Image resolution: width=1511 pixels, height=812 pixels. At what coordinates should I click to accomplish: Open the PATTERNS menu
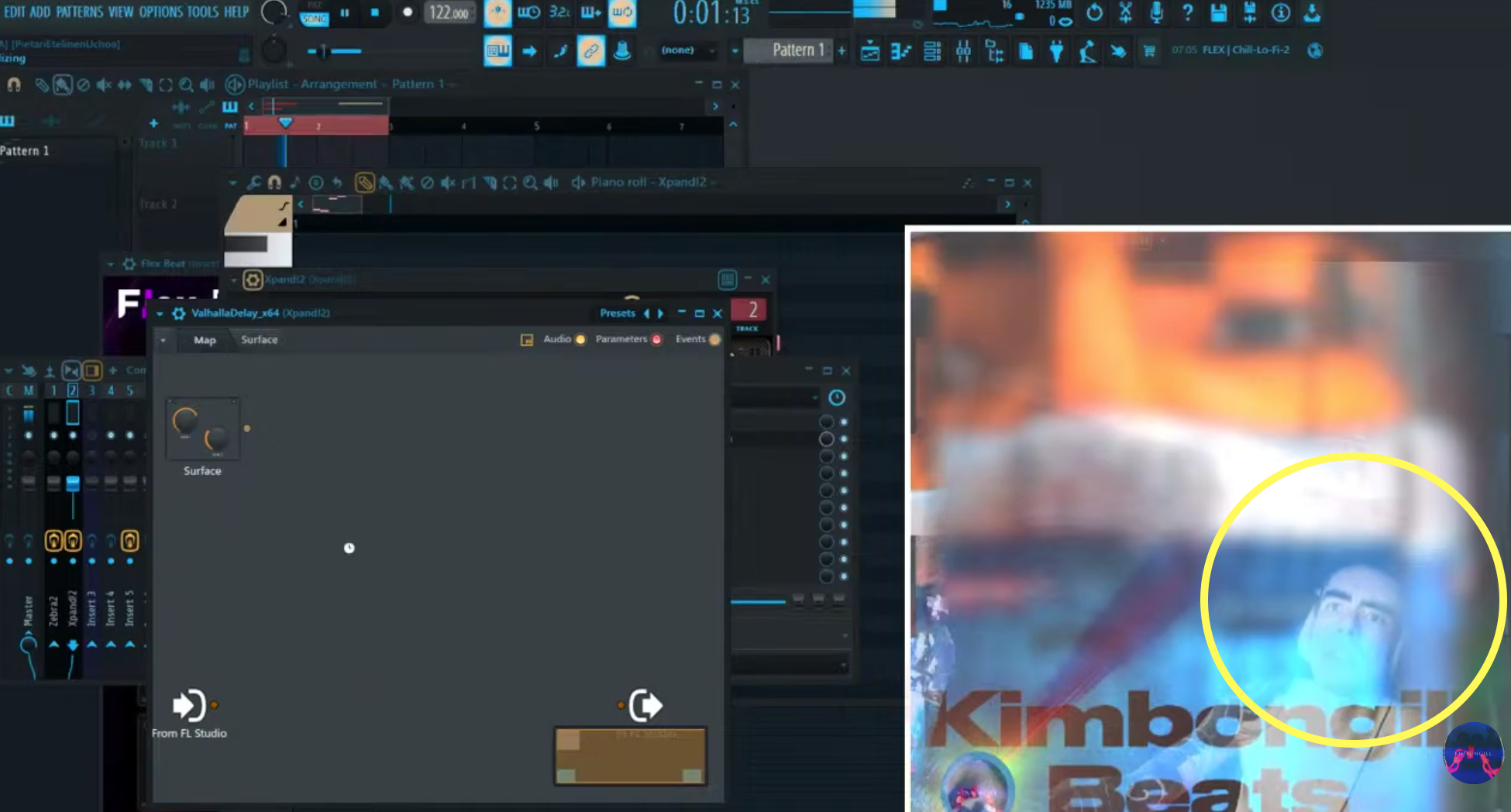click(x=79, y=12)
